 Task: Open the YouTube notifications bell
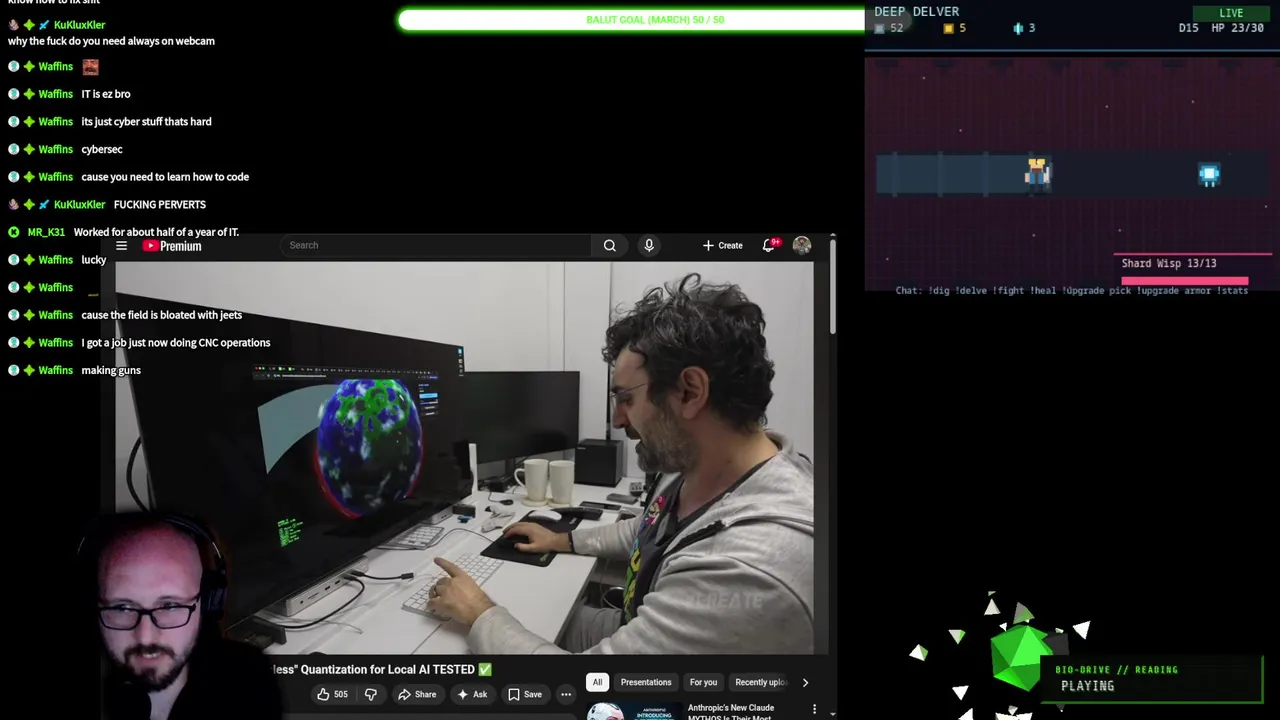pos(769,245)
